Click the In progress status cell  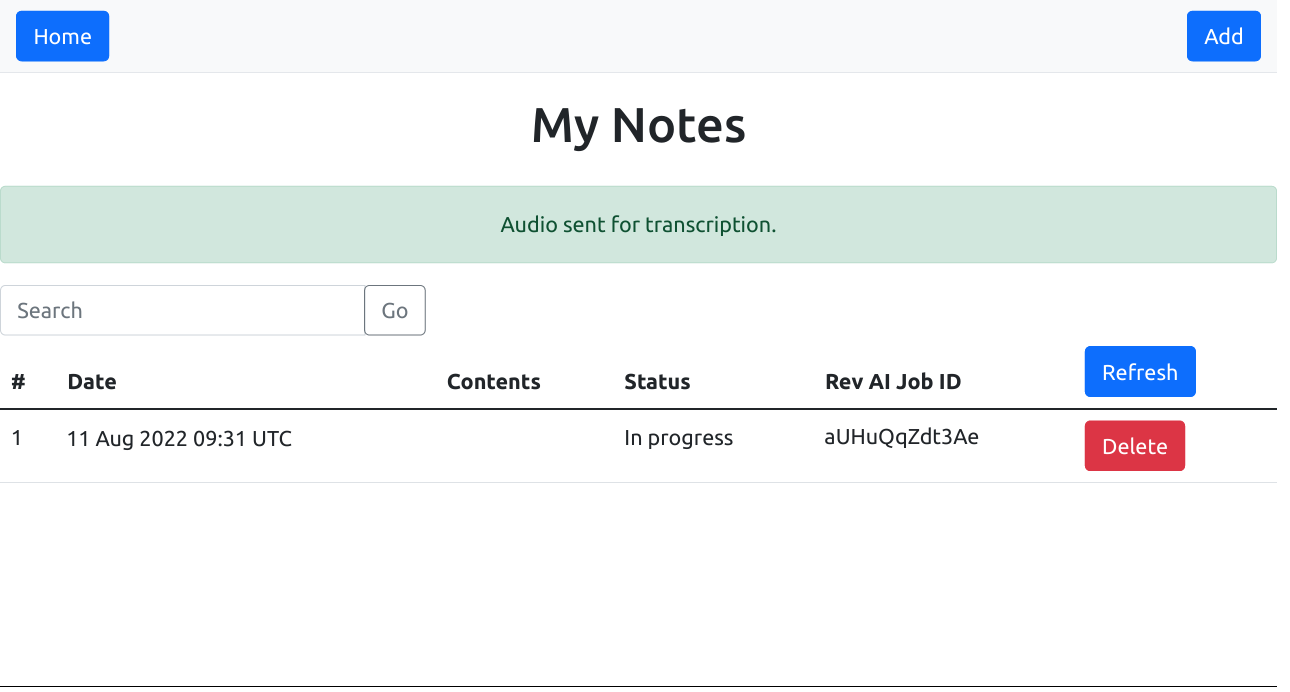pyautogui.click(x=678, y=438)
